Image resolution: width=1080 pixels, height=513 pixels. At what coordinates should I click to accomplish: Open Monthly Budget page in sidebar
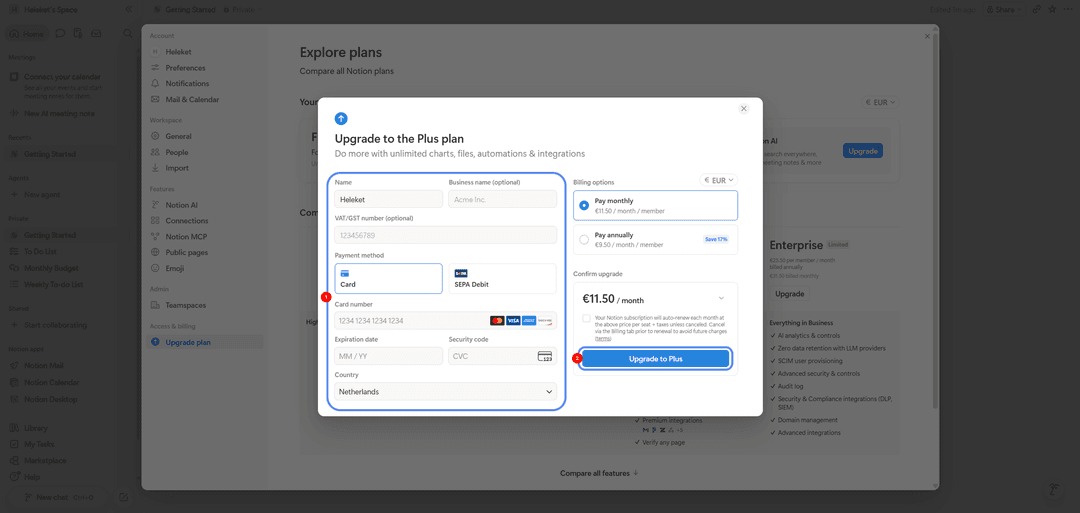pos(51,269)
